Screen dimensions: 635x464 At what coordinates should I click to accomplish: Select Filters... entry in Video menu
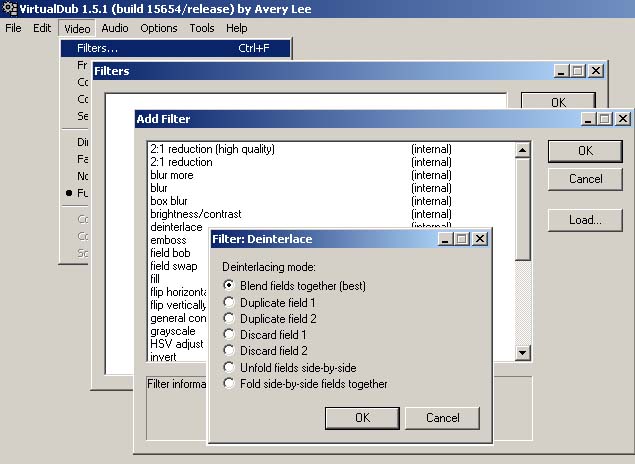pyautogui.click(x=98, y=48)
